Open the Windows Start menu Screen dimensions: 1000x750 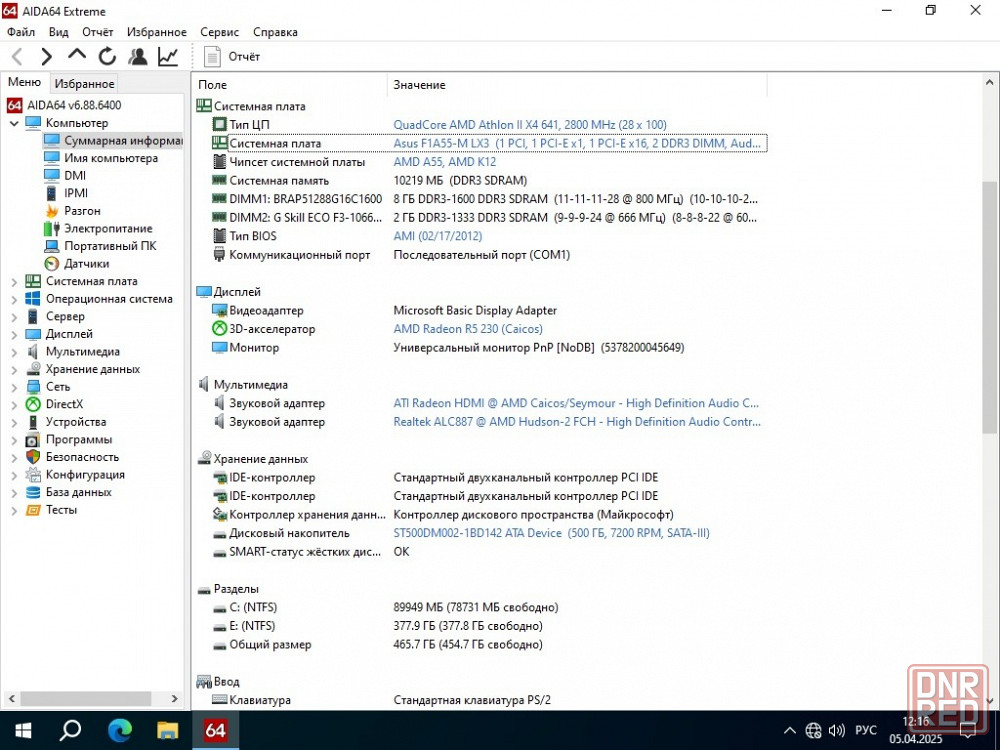click(23, 730)
